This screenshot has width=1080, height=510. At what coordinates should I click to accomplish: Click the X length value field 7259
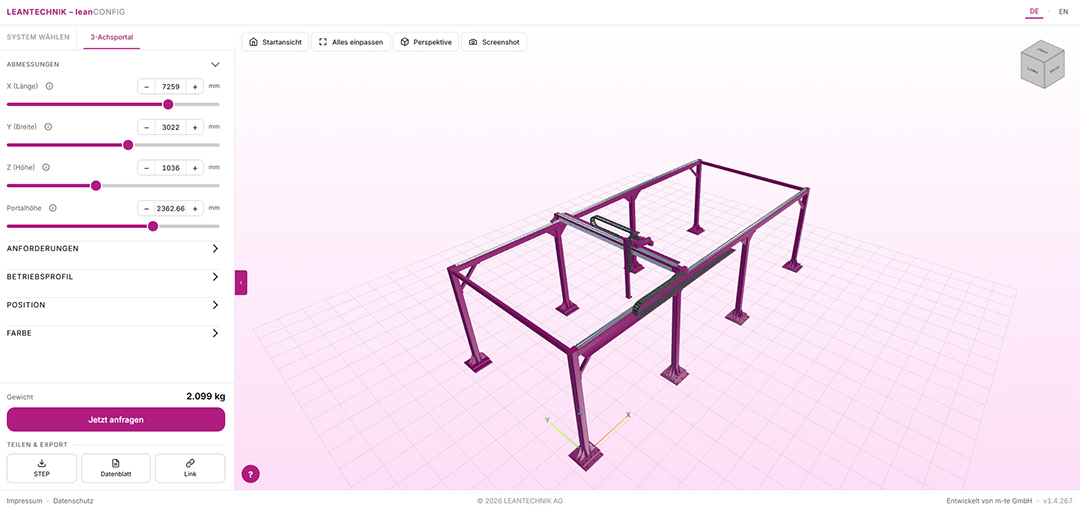(x=171, y=87)
